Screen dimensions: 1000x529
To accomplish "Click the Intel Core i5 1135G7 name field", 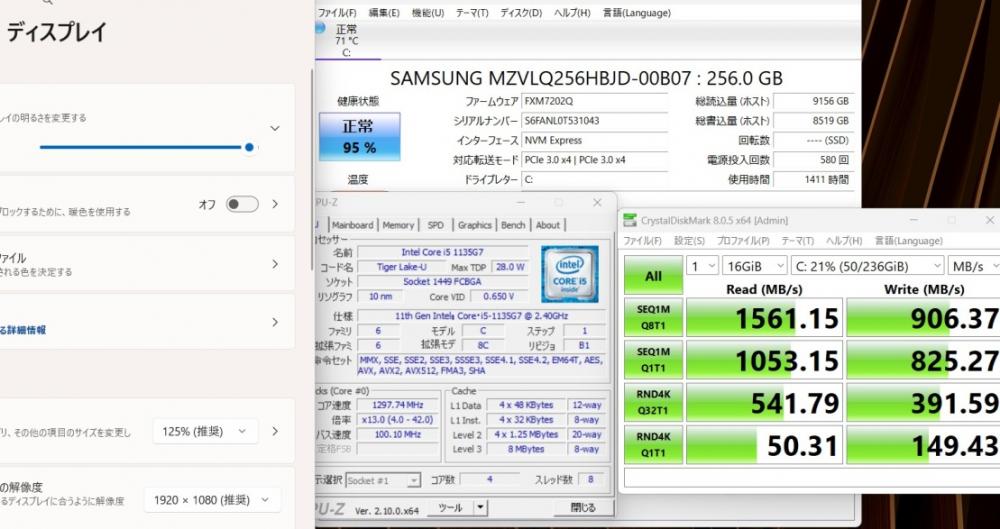I will [442, 251].
